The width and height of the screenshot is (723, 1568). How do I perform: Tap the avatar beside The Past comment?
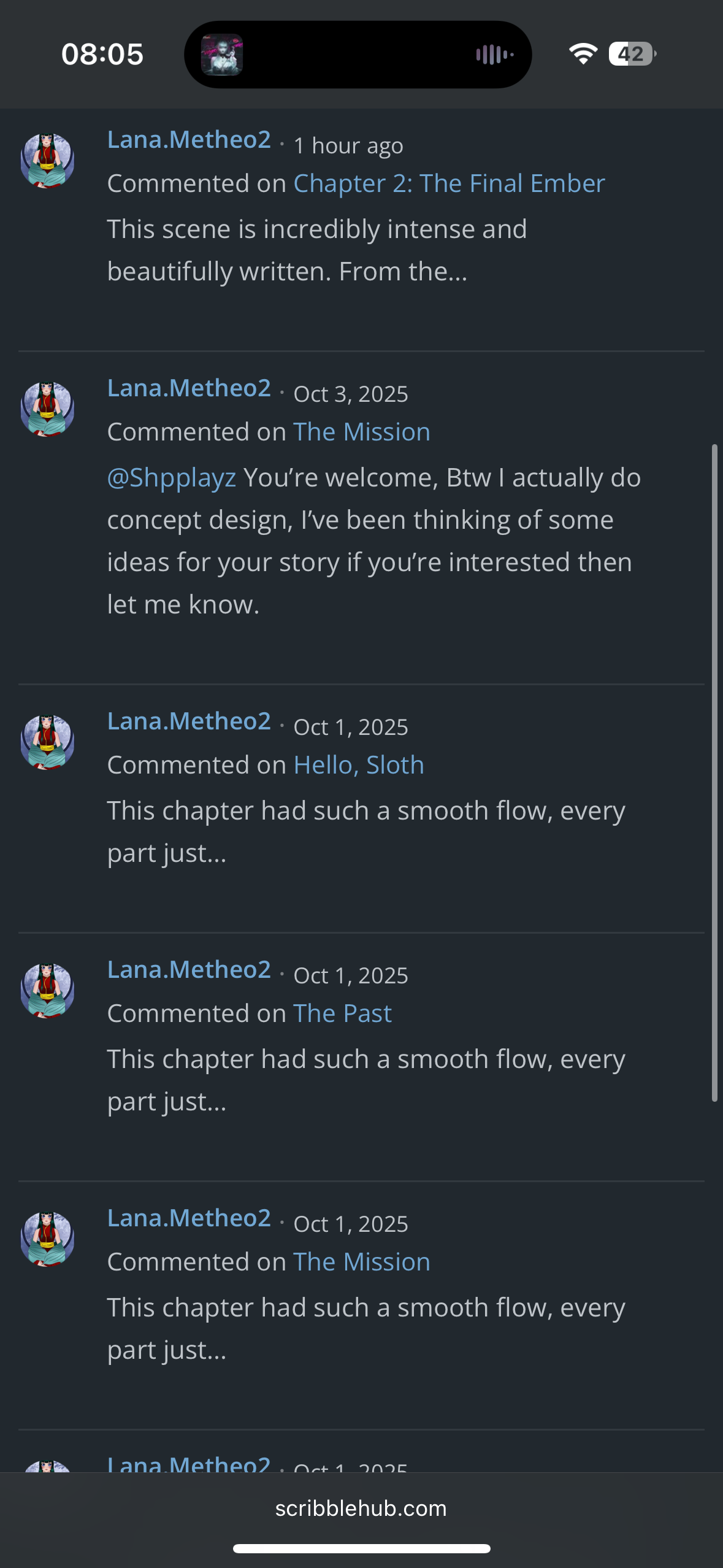click(x=48, y=991)
